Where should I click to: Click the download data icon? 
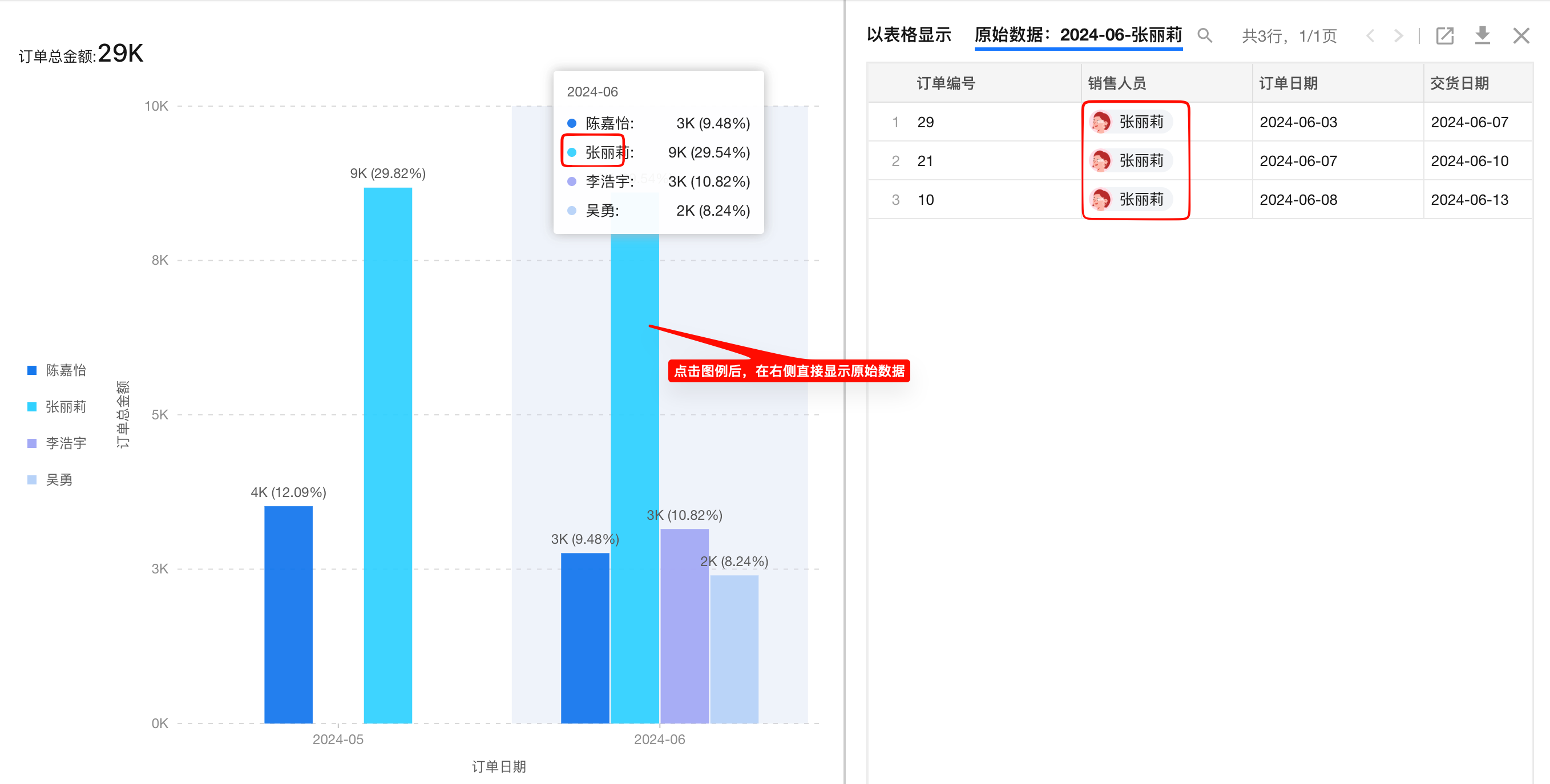tap(1482, 35)
